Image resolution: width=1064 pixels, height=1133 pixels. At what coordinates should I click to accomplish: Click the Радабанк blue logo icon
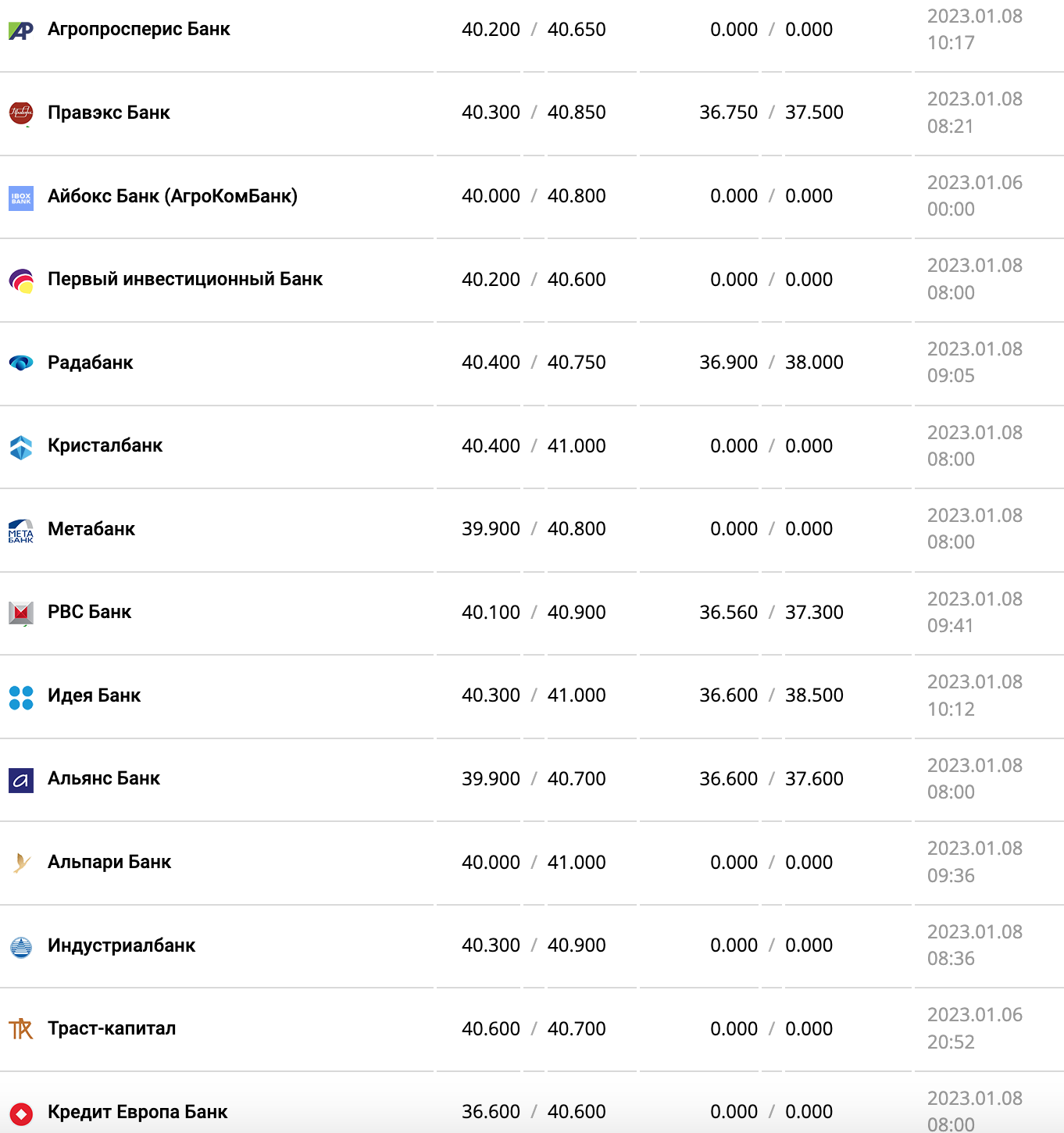[x=21, y=363]
